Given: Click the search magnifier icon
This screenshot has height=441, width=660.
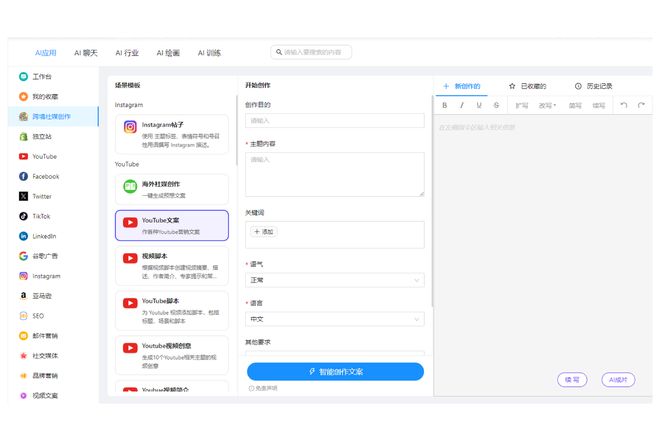Looking at the screenshot, I should coord(279,52).
